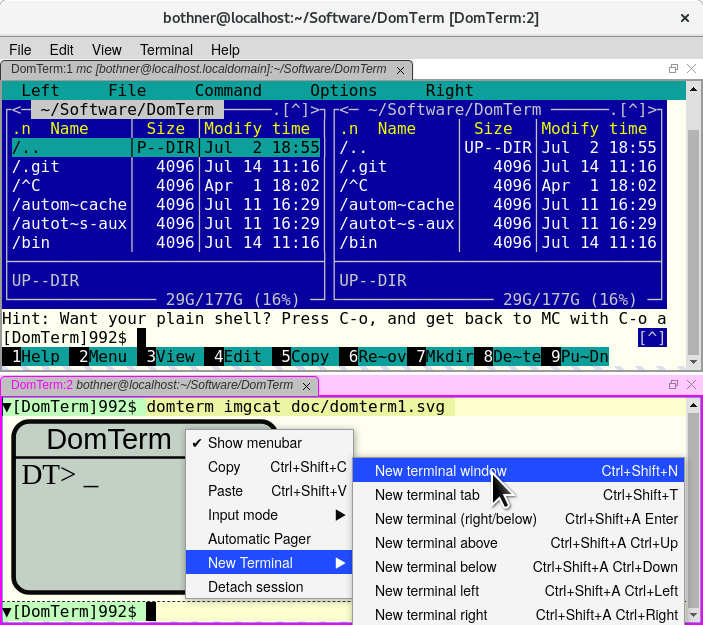This screenshot has width=703, height=625.
Task: Click the upper pane scrollbar down arrow
Action: point(693,361)
